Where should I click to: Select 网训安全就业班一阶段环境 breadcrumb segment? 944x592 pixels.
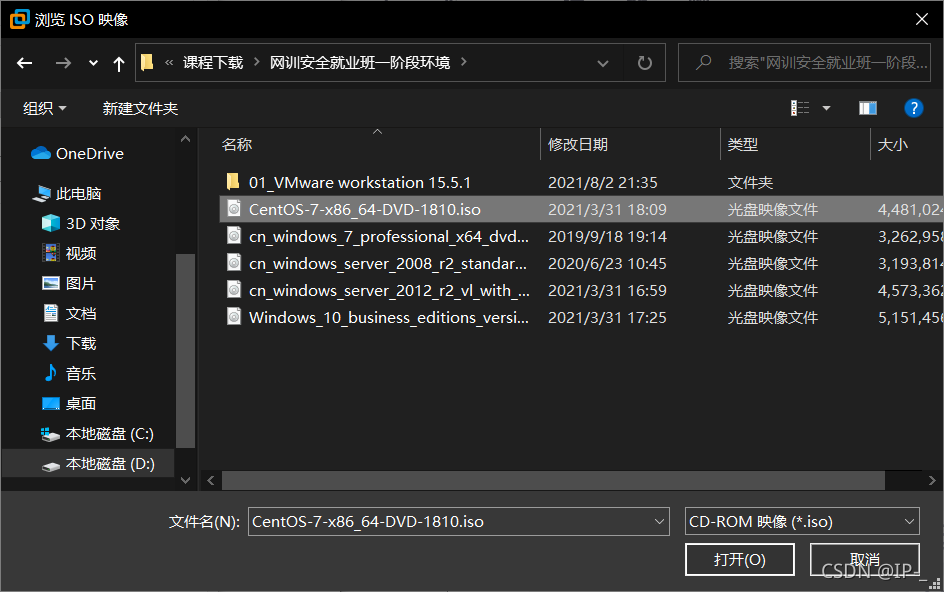360,63
